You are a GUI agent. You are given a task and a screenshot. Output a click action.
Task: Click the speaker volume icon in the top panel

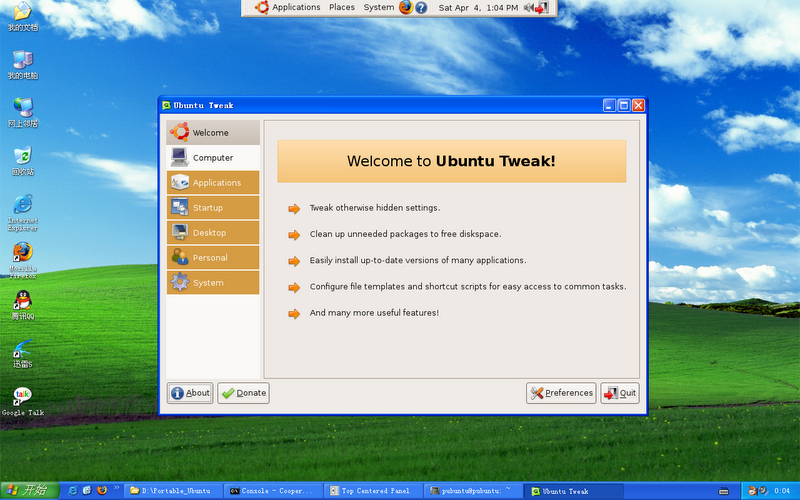click(x=529, y=8)
